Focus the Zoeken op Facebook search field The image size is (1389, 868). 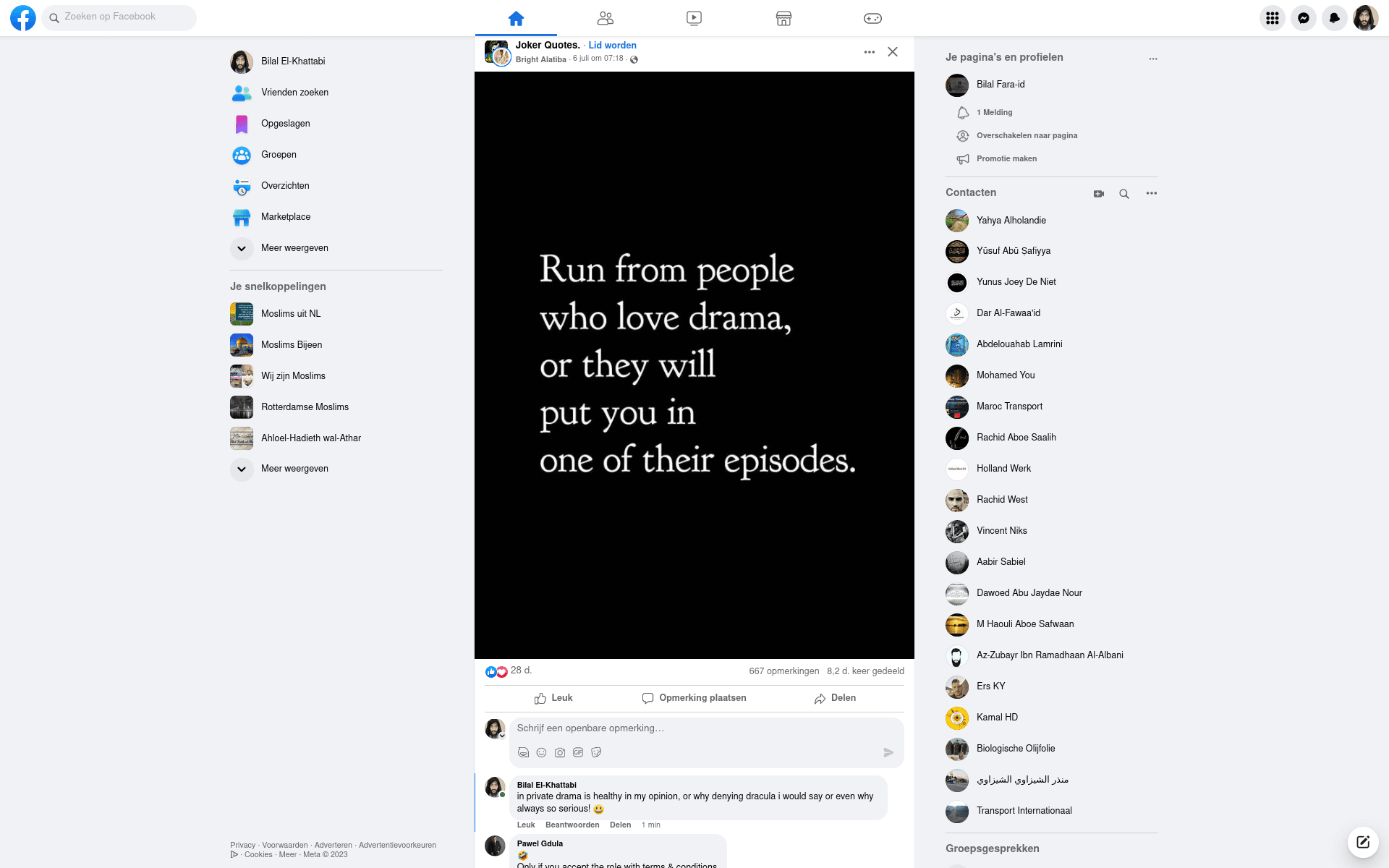coord(119,17)
